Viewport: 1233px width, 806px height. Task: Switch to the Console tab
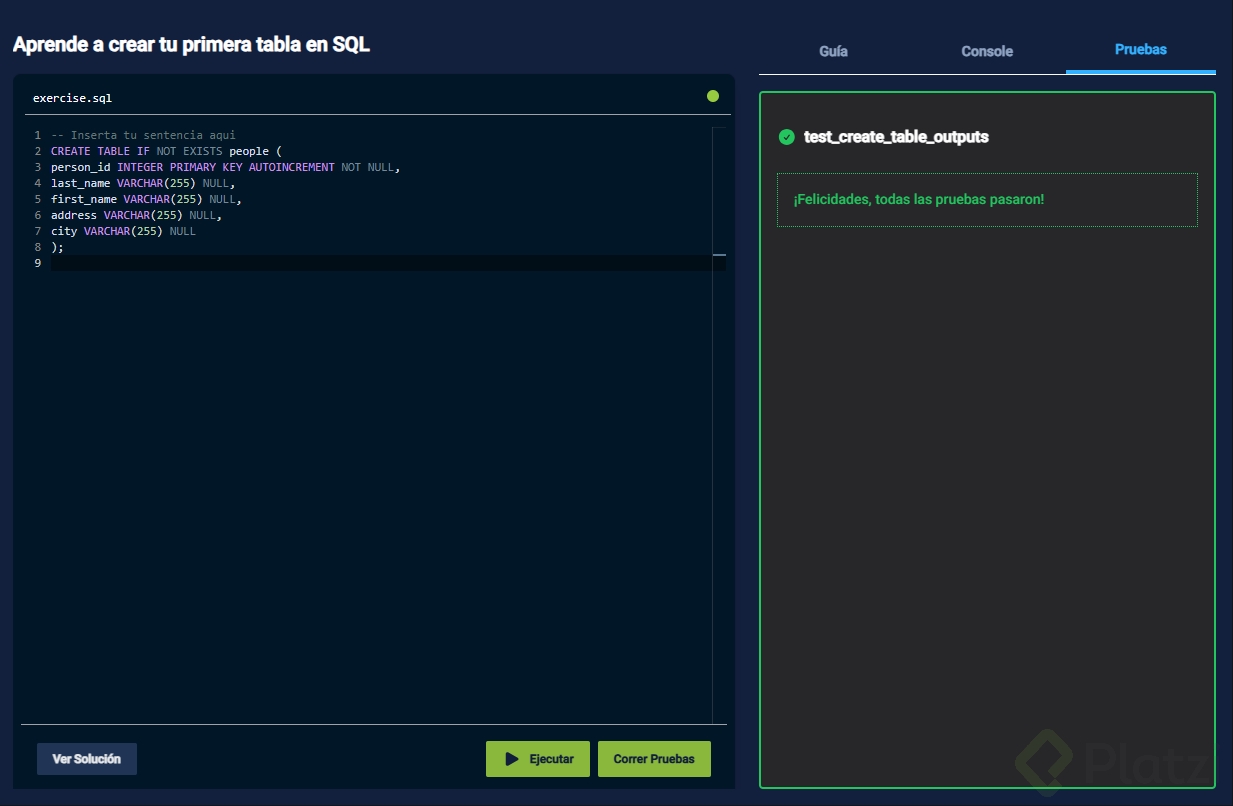click(x=987, y=51)
